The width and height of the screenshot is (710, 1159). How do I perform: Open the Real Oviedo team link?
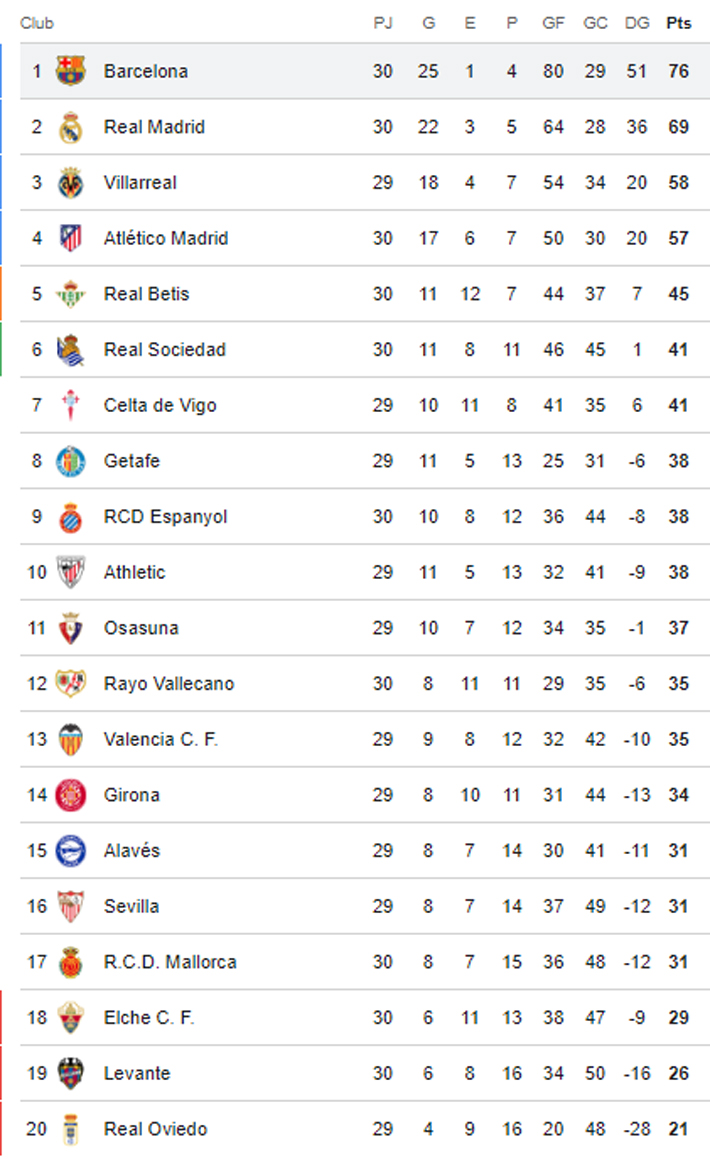tap(155, 1129)
